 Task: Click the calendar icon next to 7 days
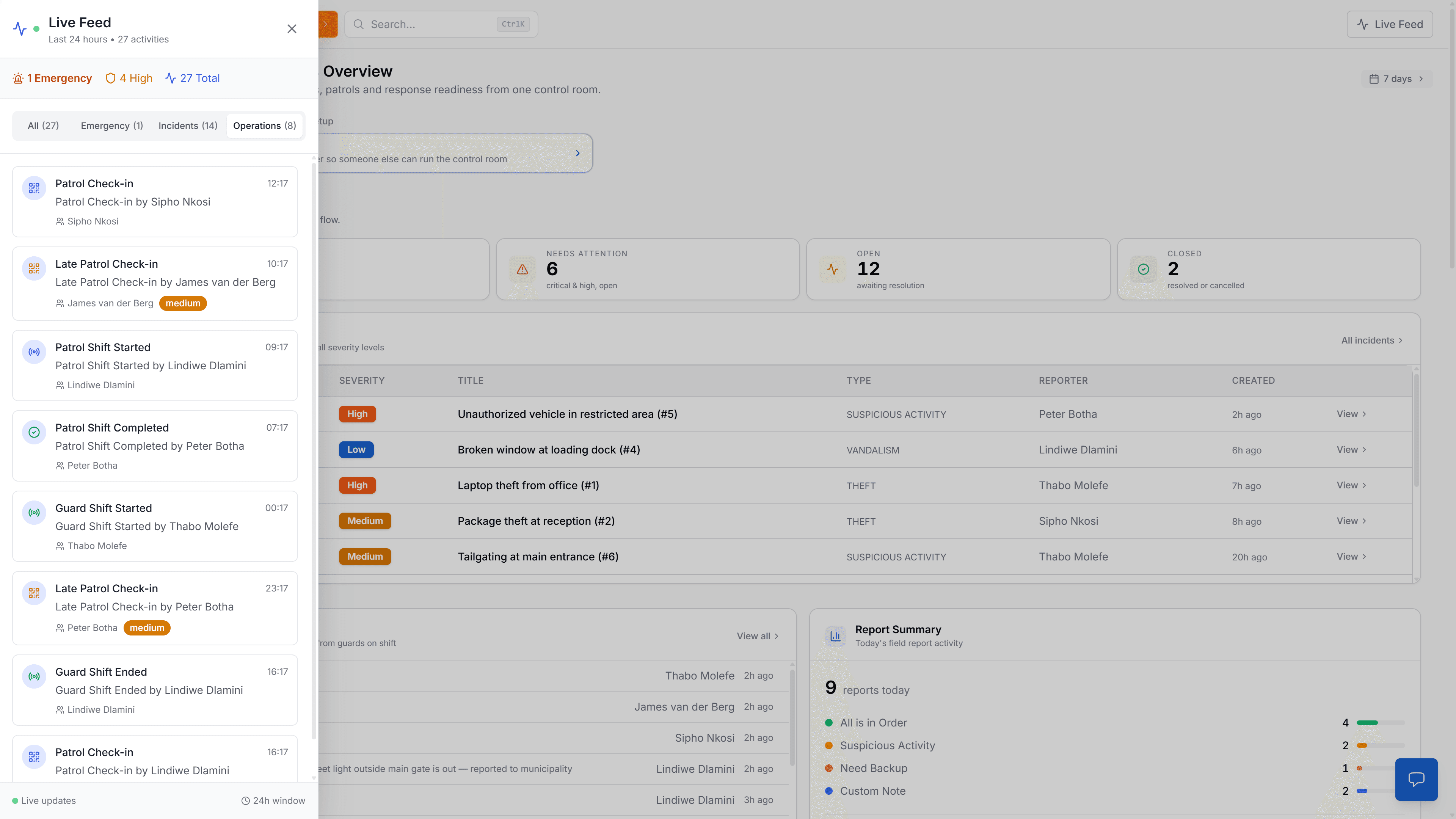tap(1374, 79)
